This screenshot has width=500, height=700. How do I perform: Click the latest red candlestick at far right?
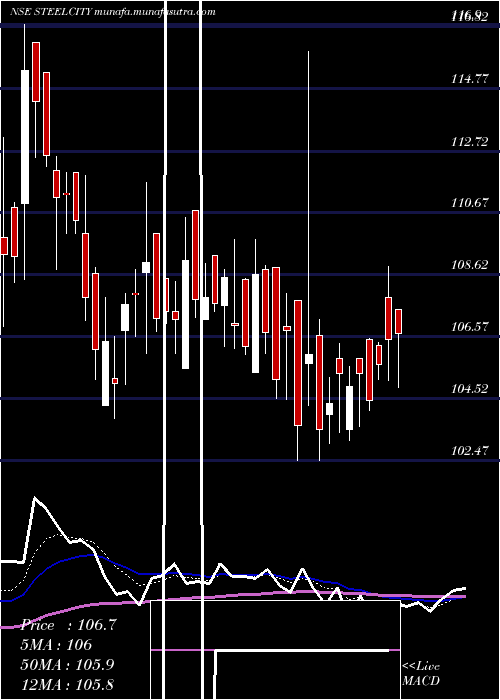(x=399, y=321)
